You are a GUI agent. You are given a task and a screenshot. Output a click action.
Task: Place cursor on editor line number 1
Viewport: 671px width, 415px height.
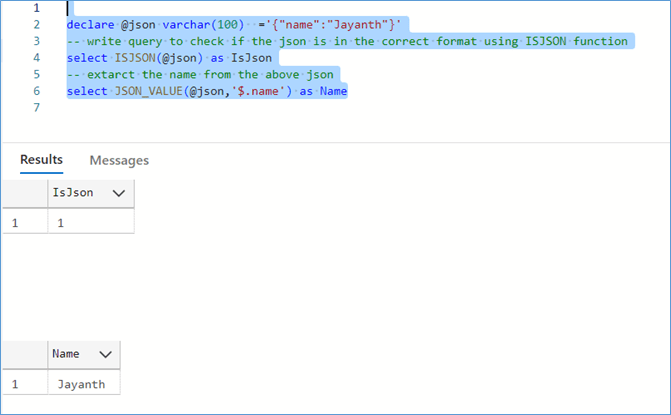36,8
